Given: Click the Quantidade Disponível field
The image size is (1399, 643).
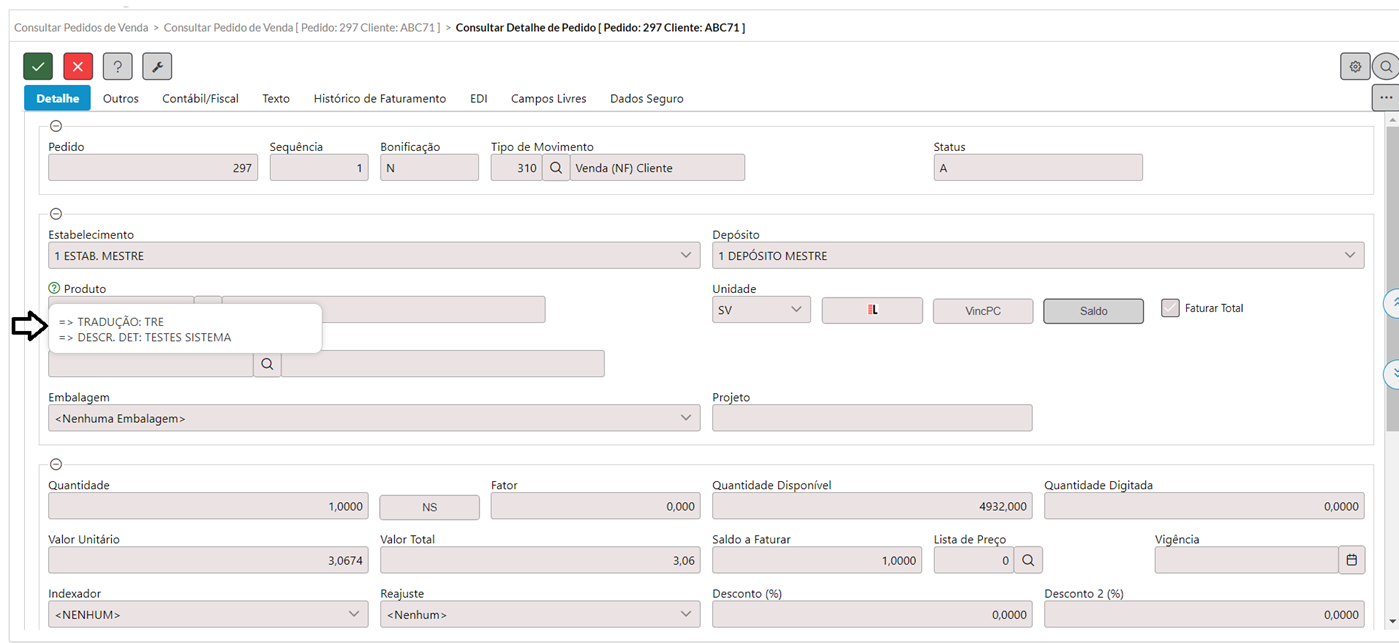Looking at the screenshot, I should click(x=872, y=506).
